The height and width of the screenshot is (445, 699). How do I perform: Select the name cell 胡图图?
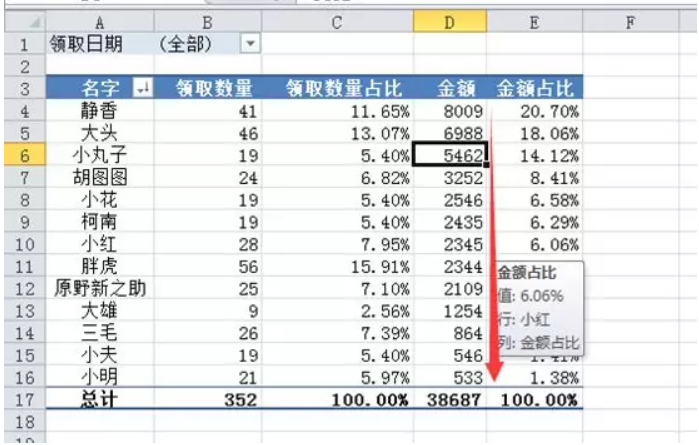click(100, 177)
